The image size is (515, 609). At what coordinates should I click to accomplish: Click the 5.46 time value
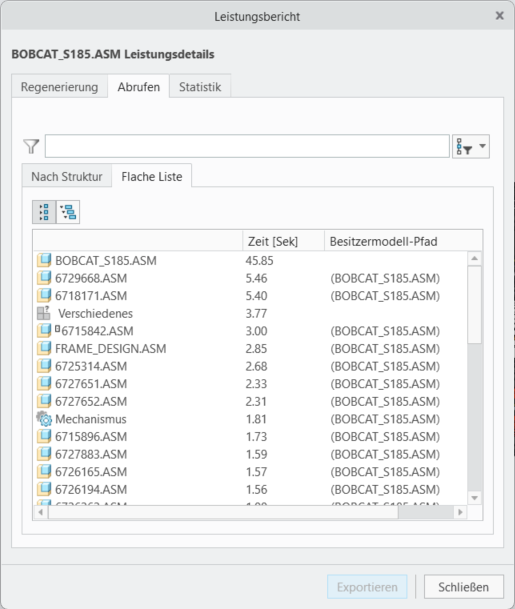[x=256, y=278]
